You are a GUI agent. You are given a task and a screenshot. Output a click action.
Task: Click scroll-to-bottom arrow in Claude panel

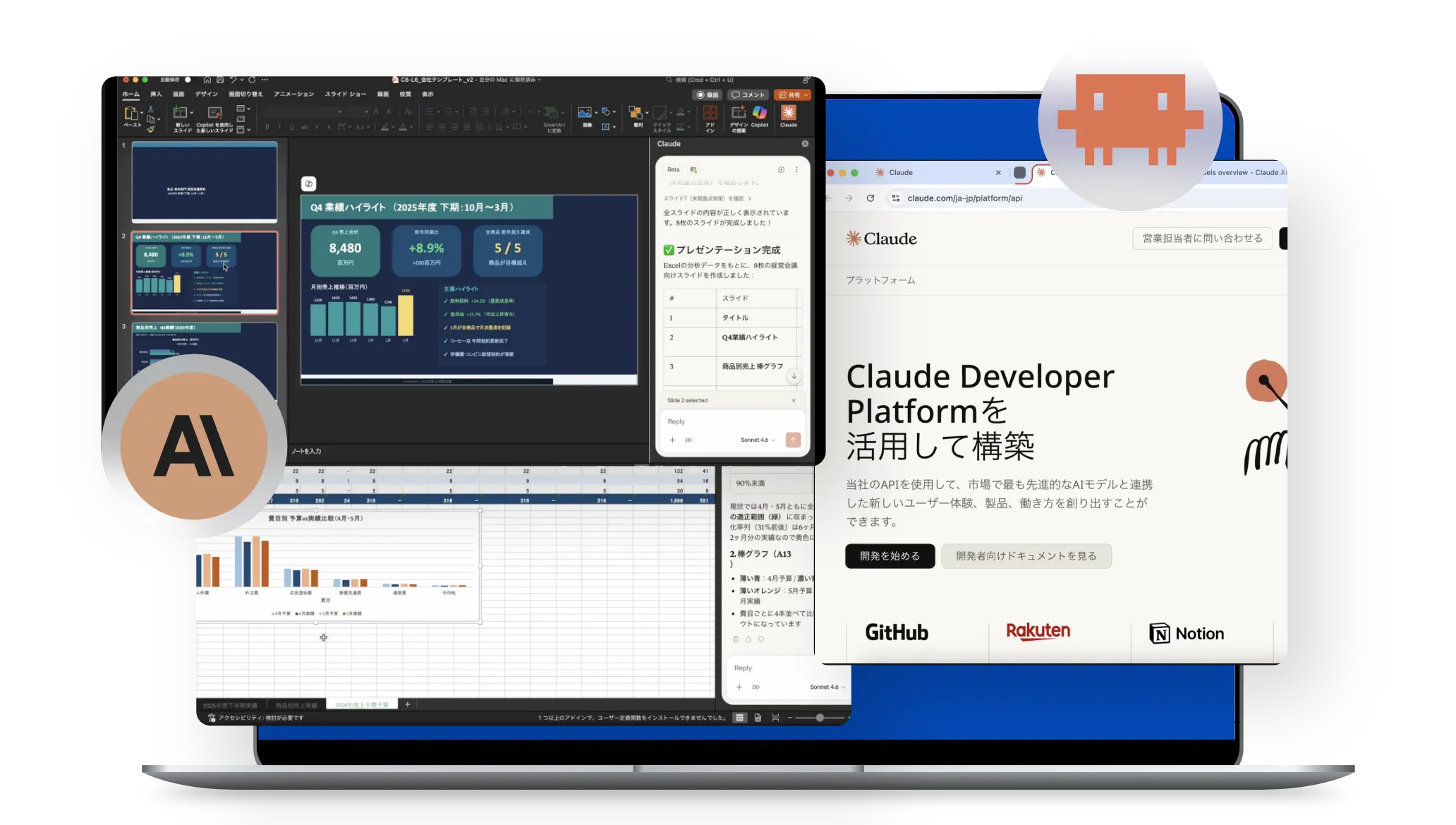pos(794,376)
